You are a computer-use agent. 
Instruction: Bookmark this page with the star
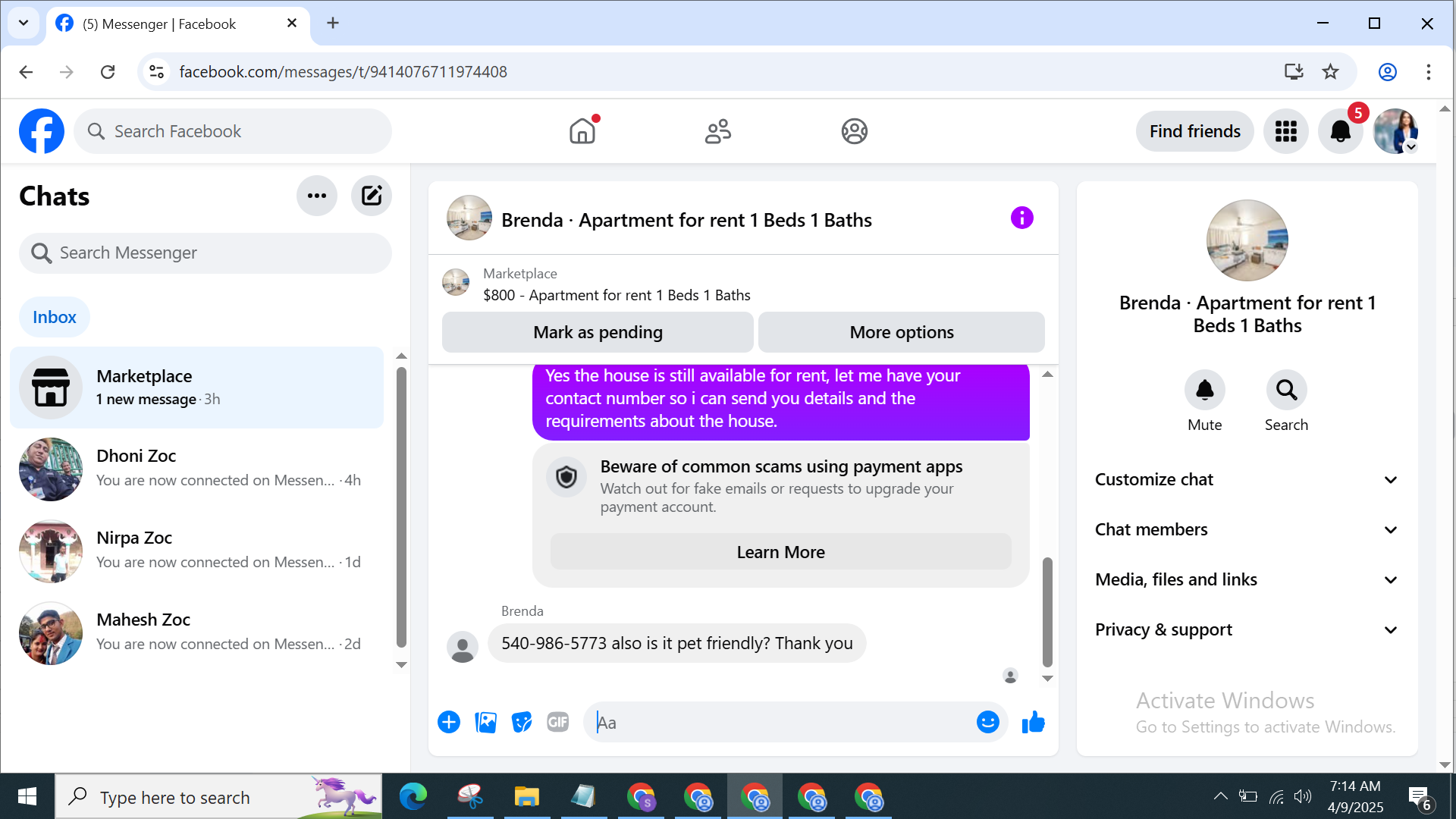pyautogui.click(x=1331, y=71)
